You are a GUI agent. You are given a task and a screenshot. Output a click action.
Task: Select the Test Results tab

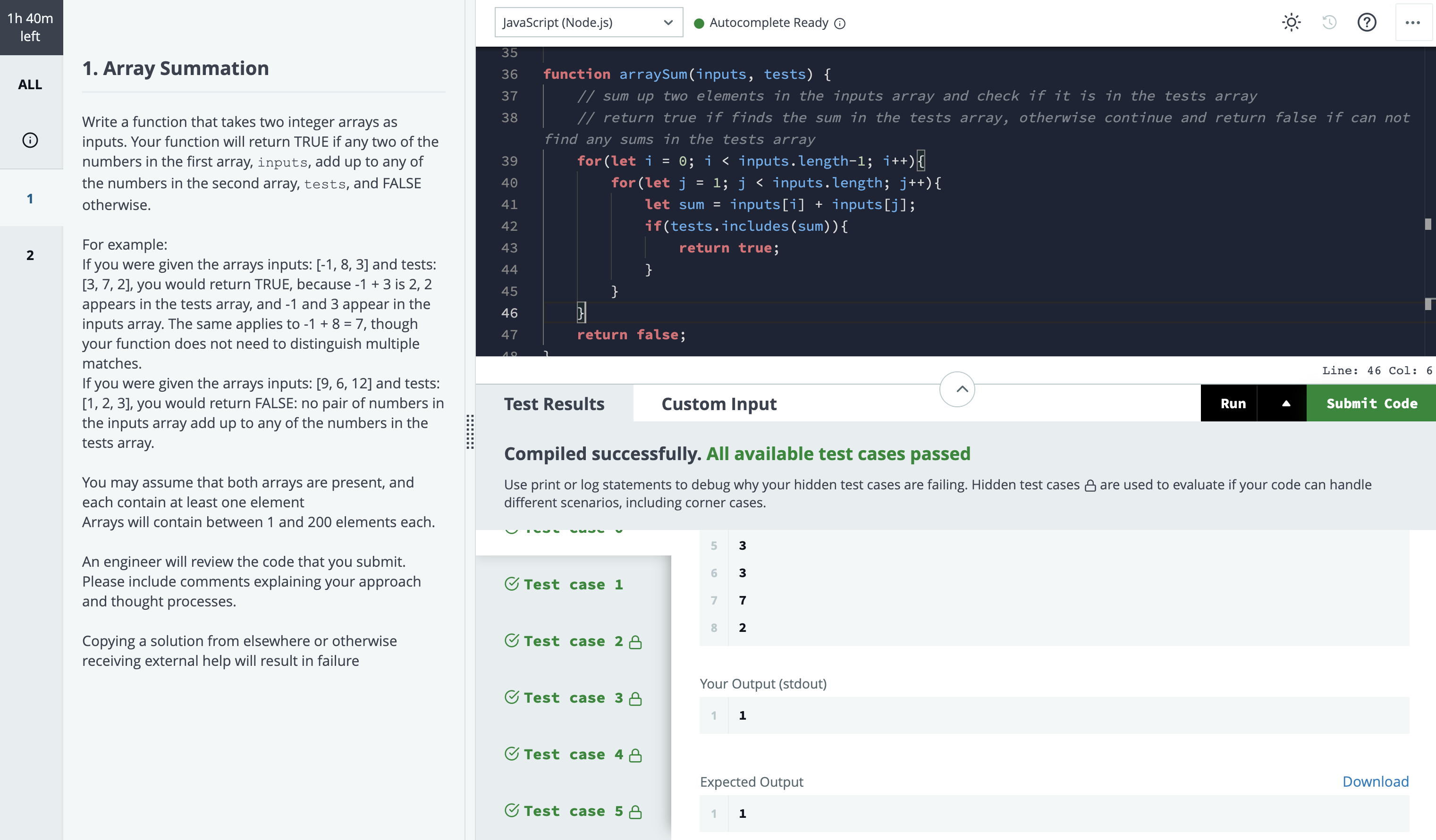point(554,404)
